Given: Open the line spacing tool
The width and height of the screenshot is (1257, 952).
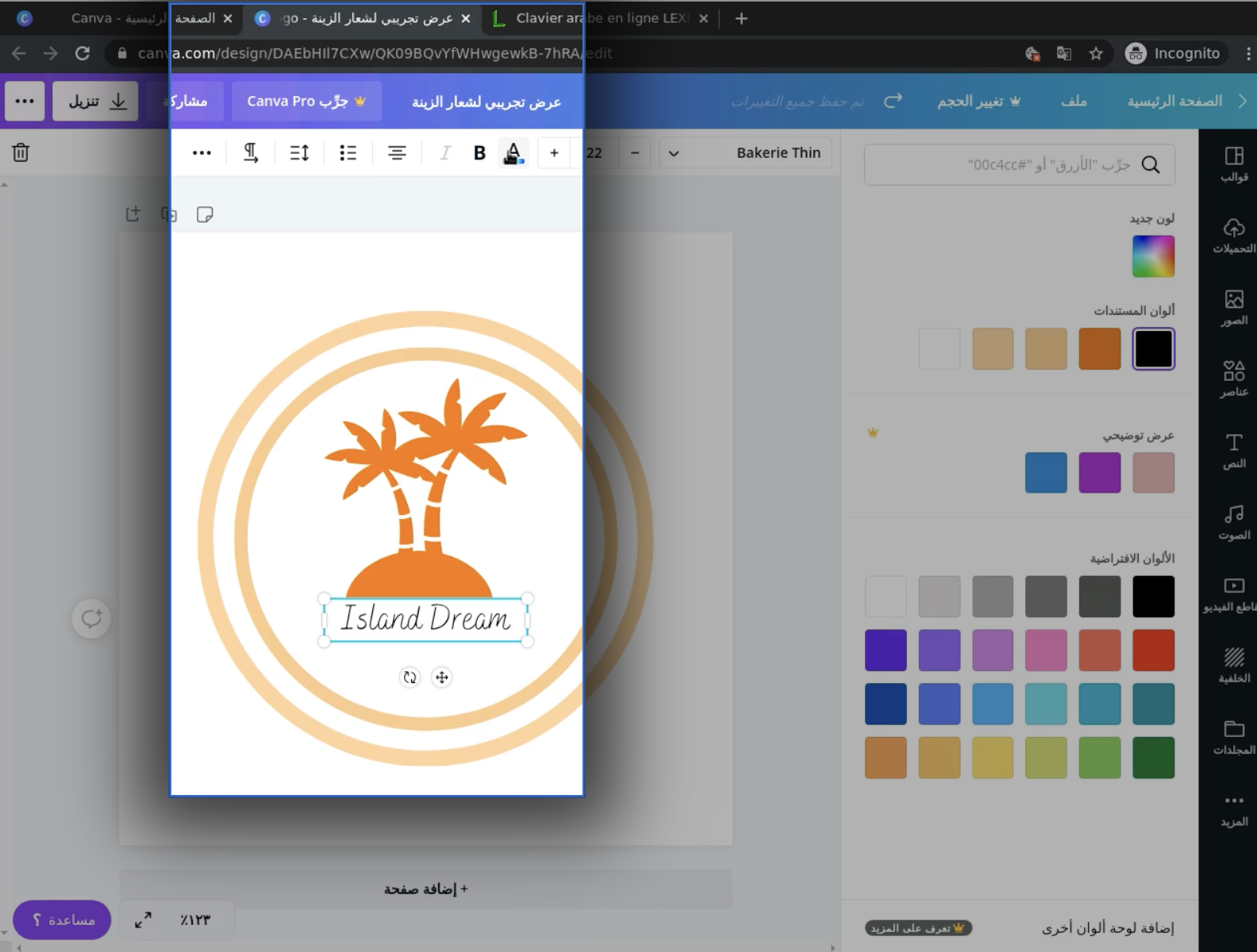Looking at the screenshot, I should pyautogui.click(x=299, y=153).
